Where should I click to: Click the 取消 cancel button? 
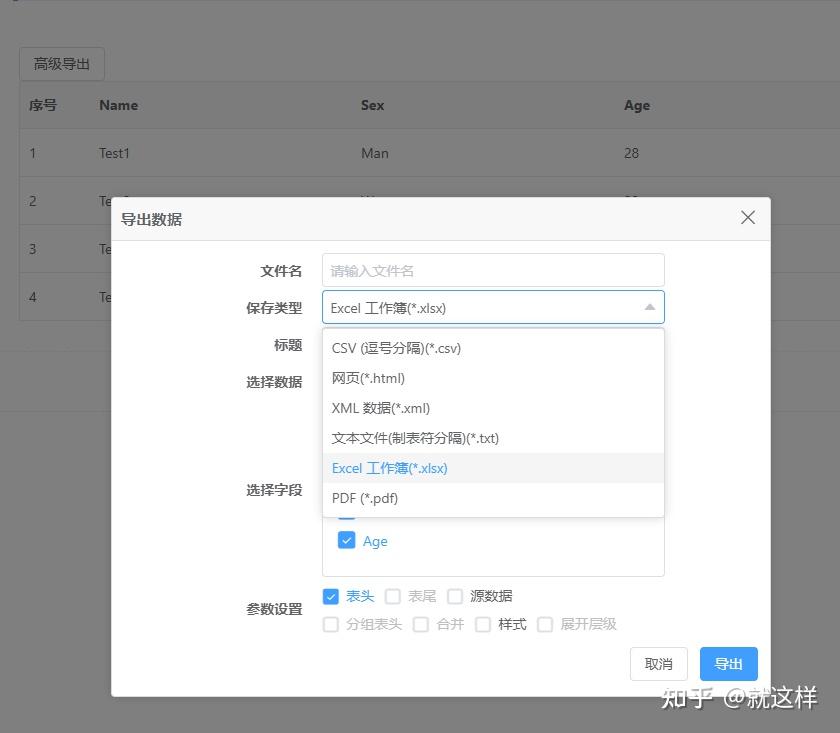pyautogui.click(x=658, y=663)
